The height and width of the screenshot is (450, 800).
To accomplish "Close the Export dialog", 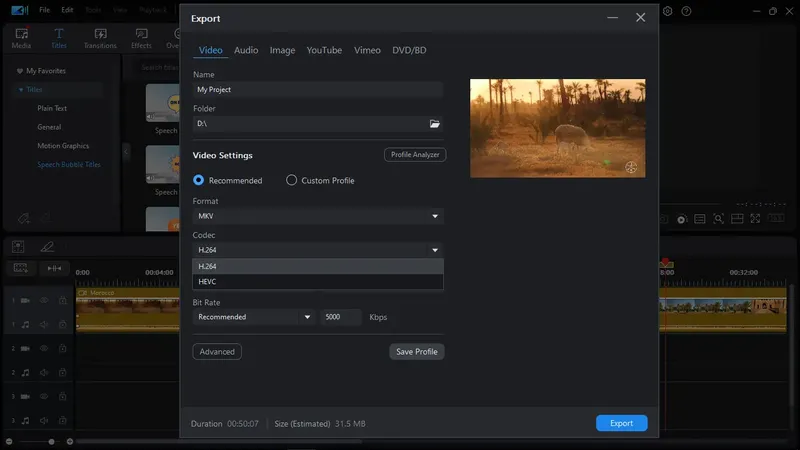I will pos(640,18).
